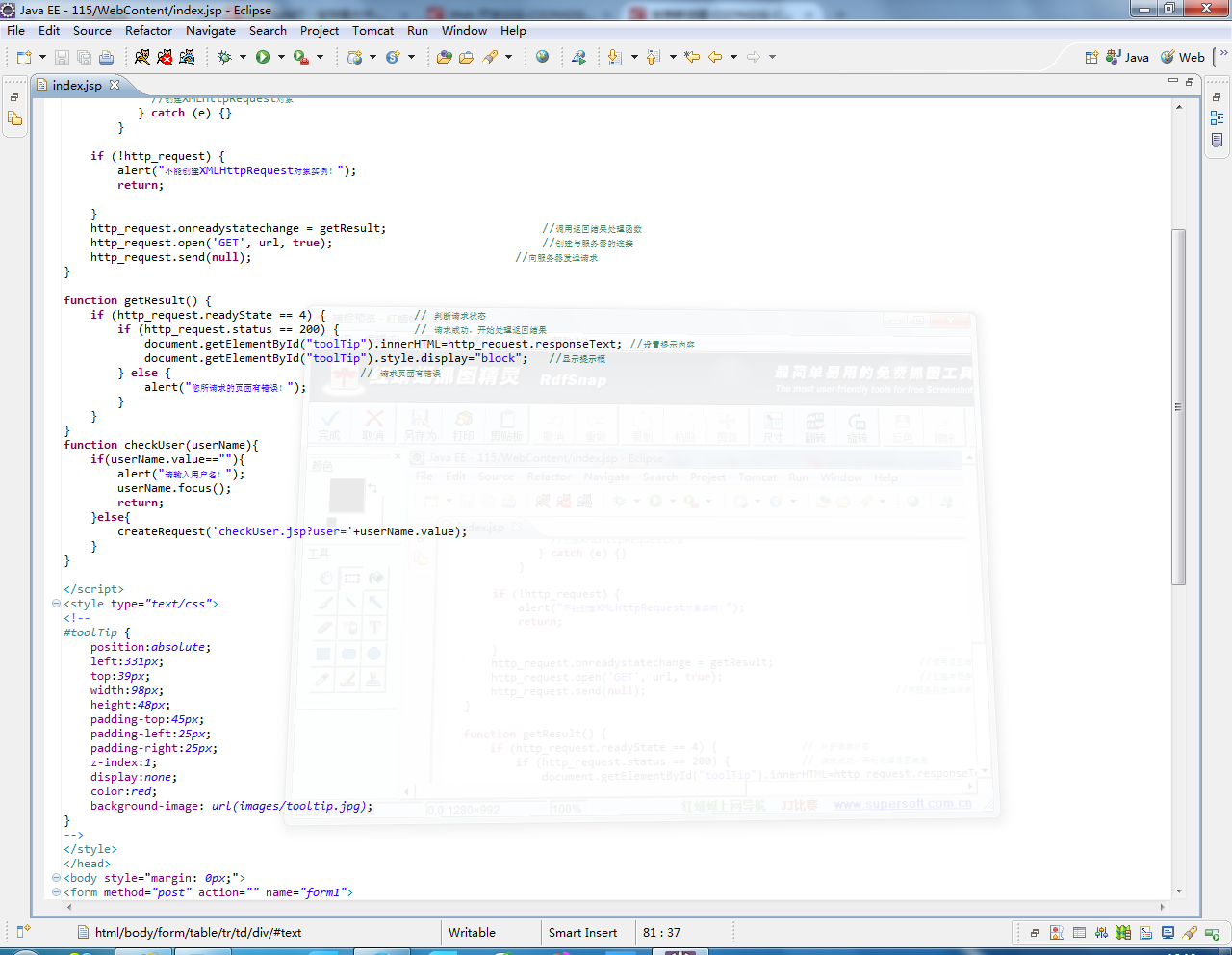
Task: Expand the Next Annotation dropdown
Action: pyautogui.click(x=633, y=57)
